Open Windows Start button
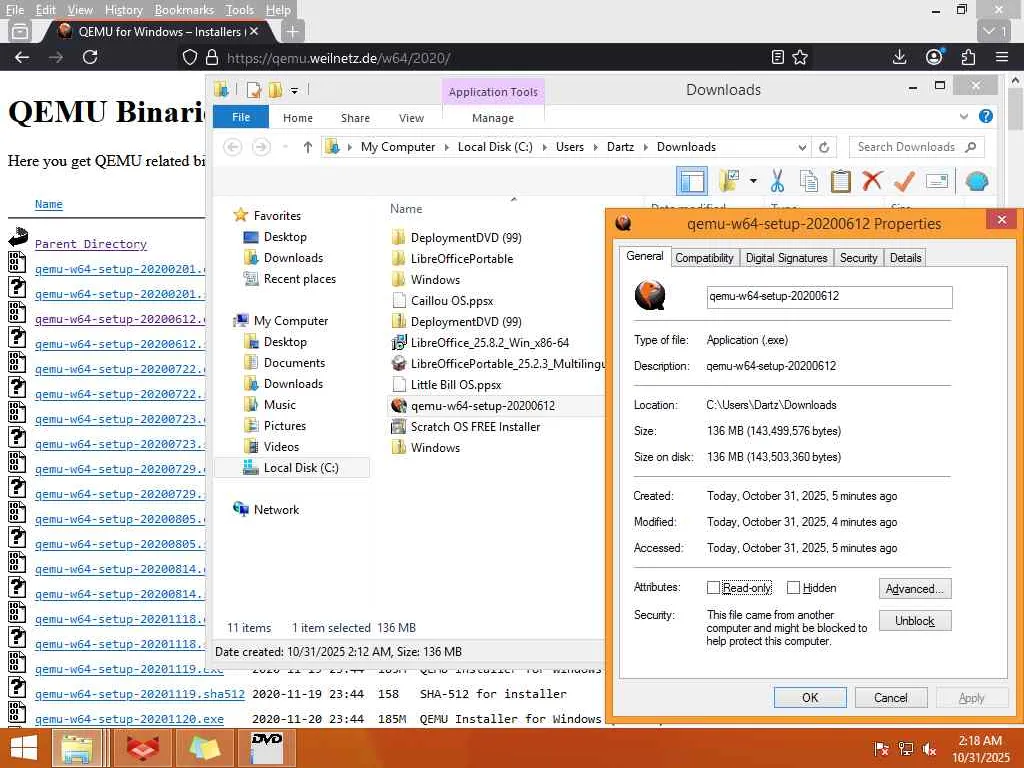The height and width of the screenshot is (768, 1024). click(x=24, y=748)
